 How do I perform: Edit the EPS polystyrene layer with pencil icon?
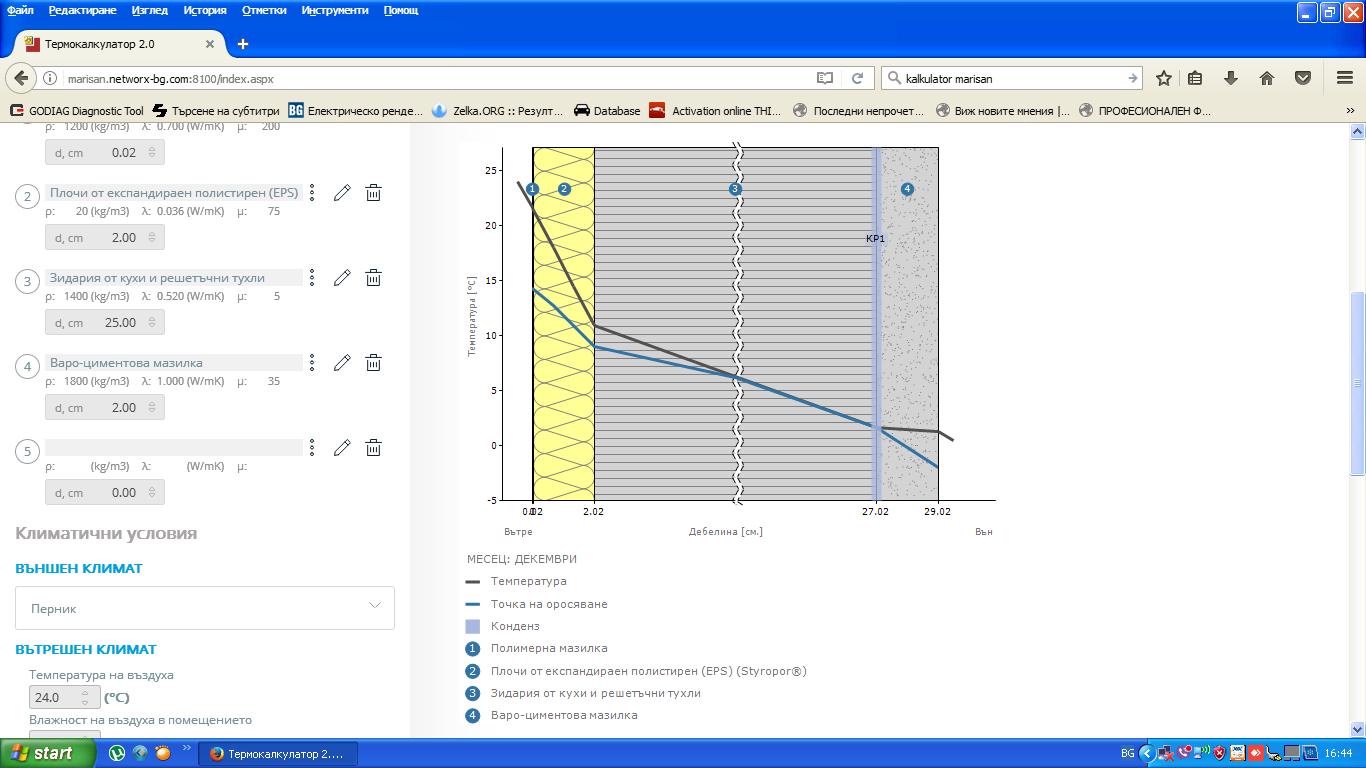pyautogui.click(x=342, y=193)
